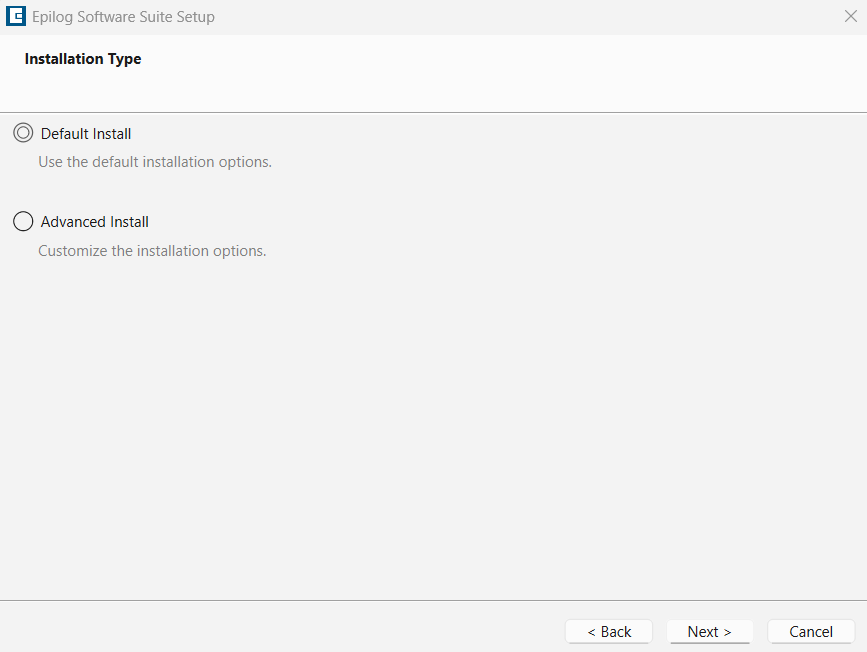The image size is (867, 652).
Task: Click the 'Use the default installation options' description
Action: pyautogui.click(x=154, y=161)
